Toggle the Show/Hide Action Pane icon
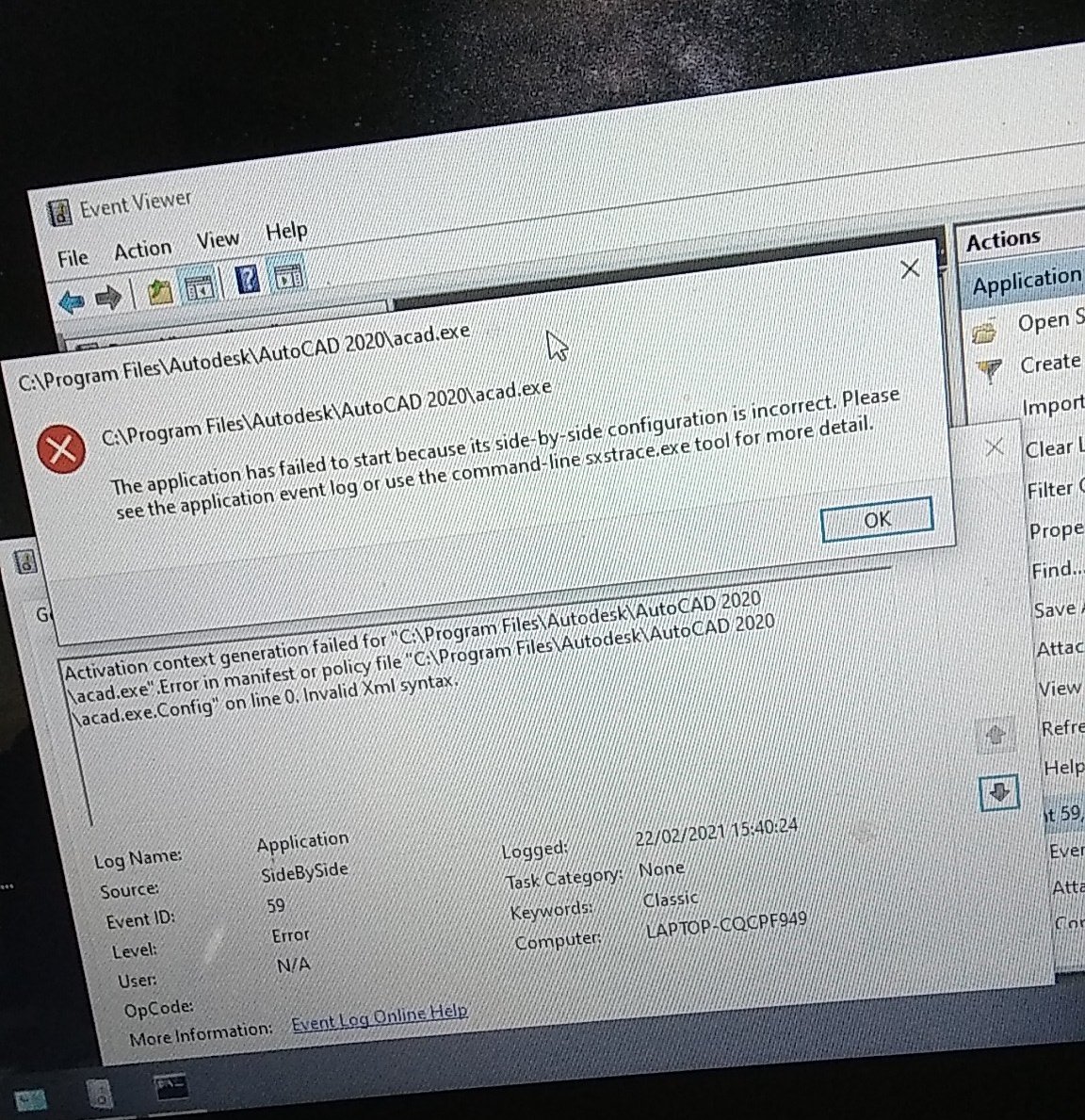The width and height of the screenshot is (1085, 1120). click(287, 275)
